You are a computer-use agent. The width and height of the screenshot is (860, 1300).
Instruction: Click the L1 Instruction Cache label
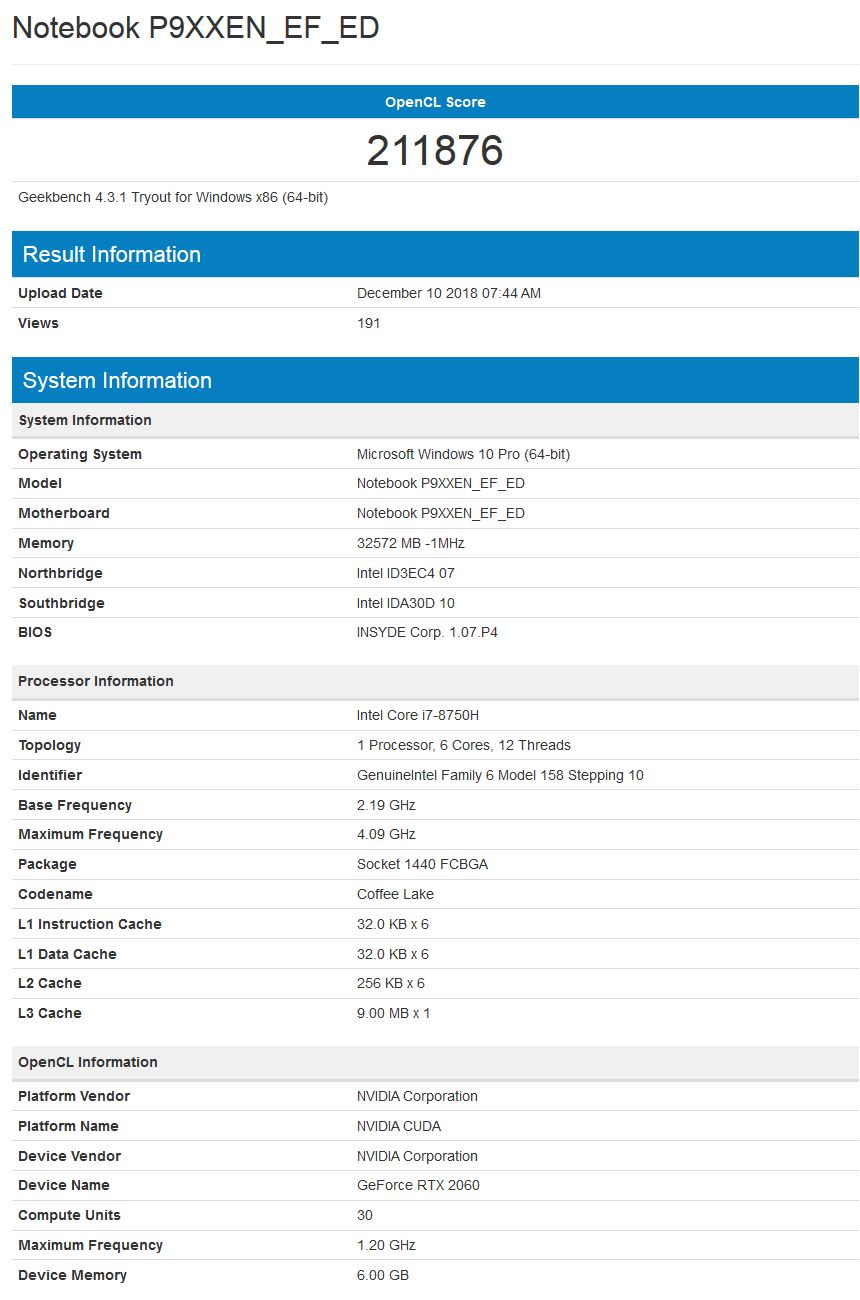(x=90, y=924)
